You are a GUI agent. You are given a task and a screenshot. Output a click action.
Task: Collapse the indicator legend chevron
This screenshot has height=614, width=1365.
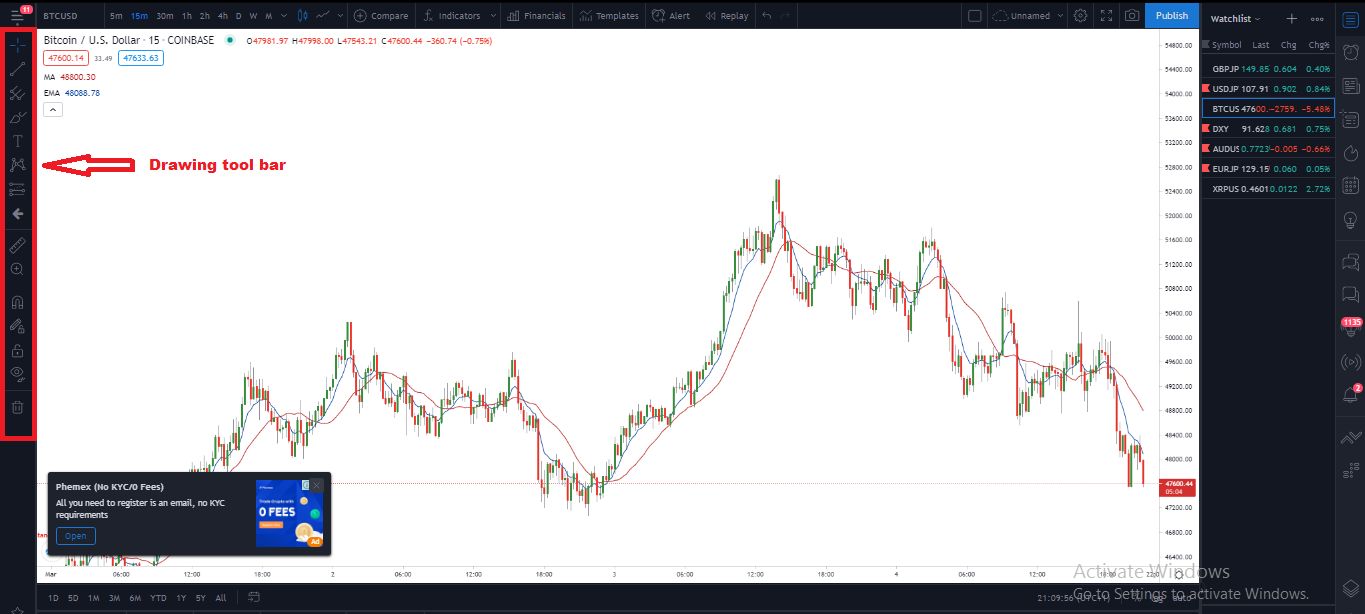tap(53, 110)
